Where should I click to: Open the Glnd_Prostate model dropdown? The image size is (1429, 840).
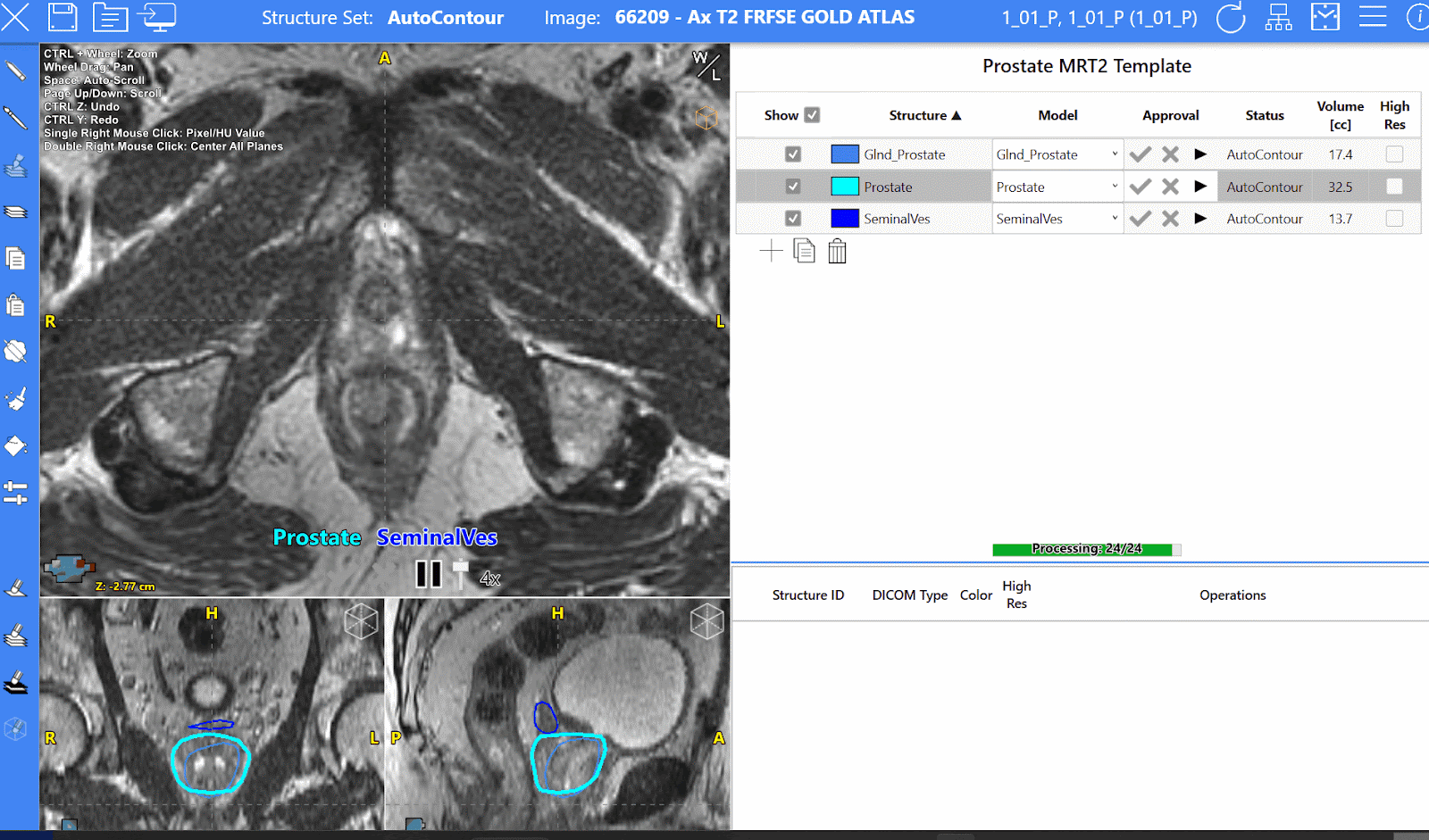pos(1057,154)
